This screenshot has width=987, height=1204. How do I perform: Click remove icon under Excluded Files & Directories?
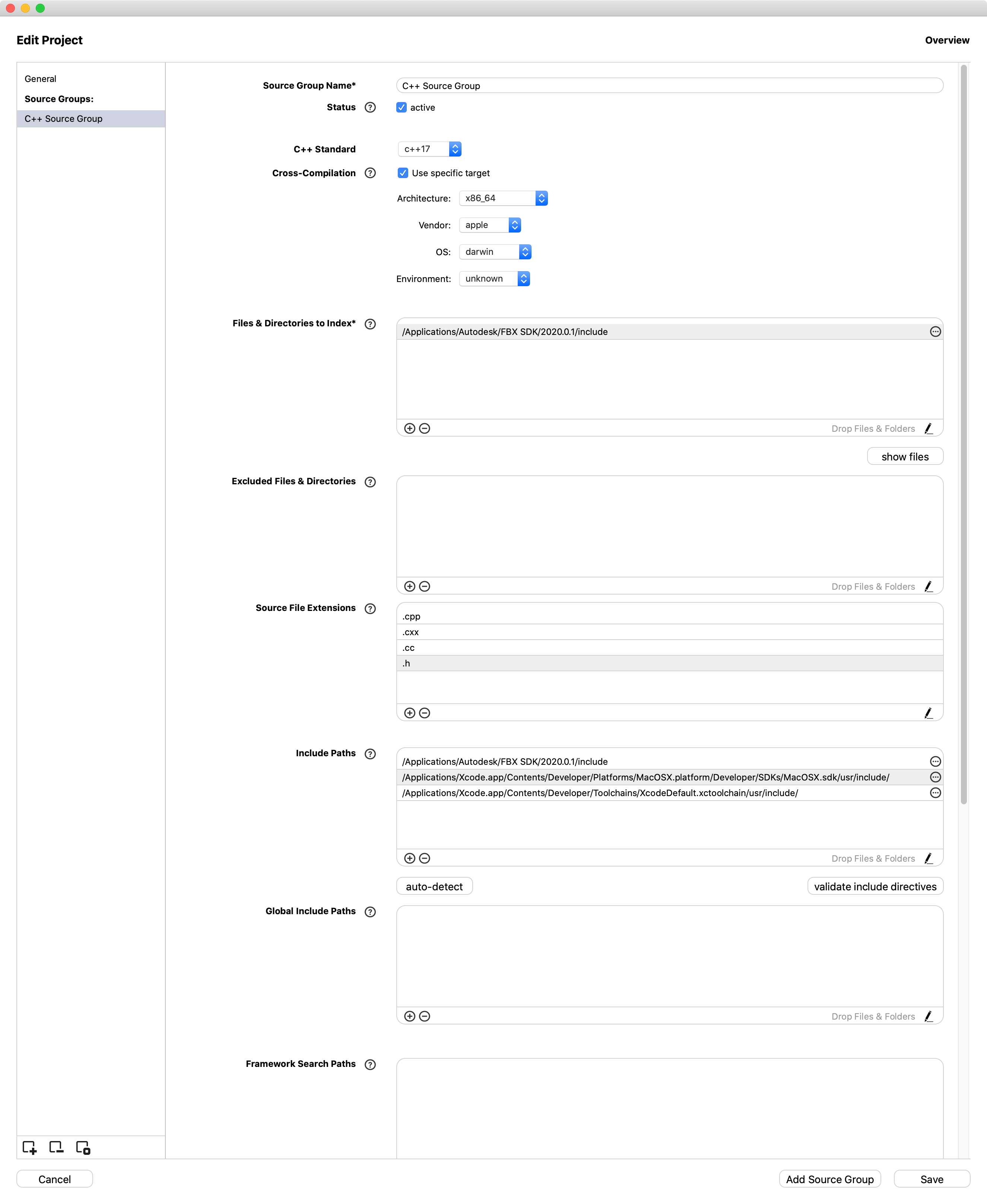point(425,586)
